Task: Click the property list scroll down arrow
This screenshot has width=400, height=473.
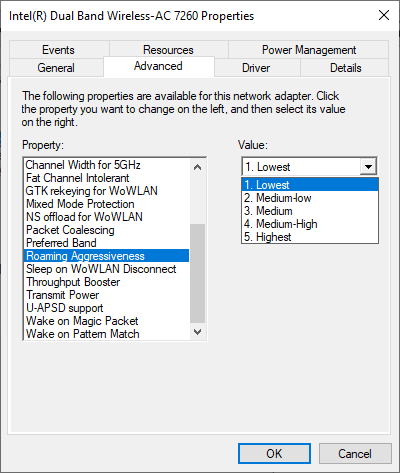Action: coord(197,332)
